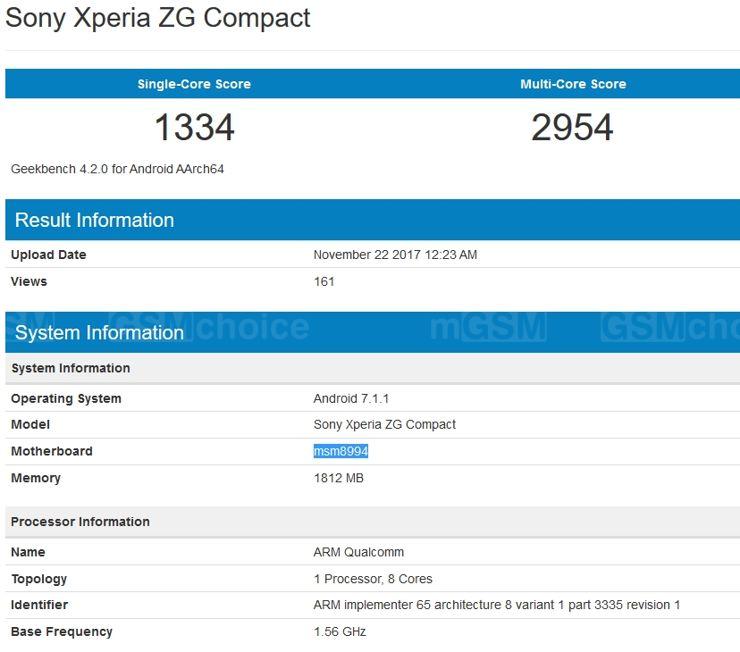Viewport: 740px width, 652px height.
Task: Select the Single-Core Score header
Action: pyautogui.click(x=194, y=84)
